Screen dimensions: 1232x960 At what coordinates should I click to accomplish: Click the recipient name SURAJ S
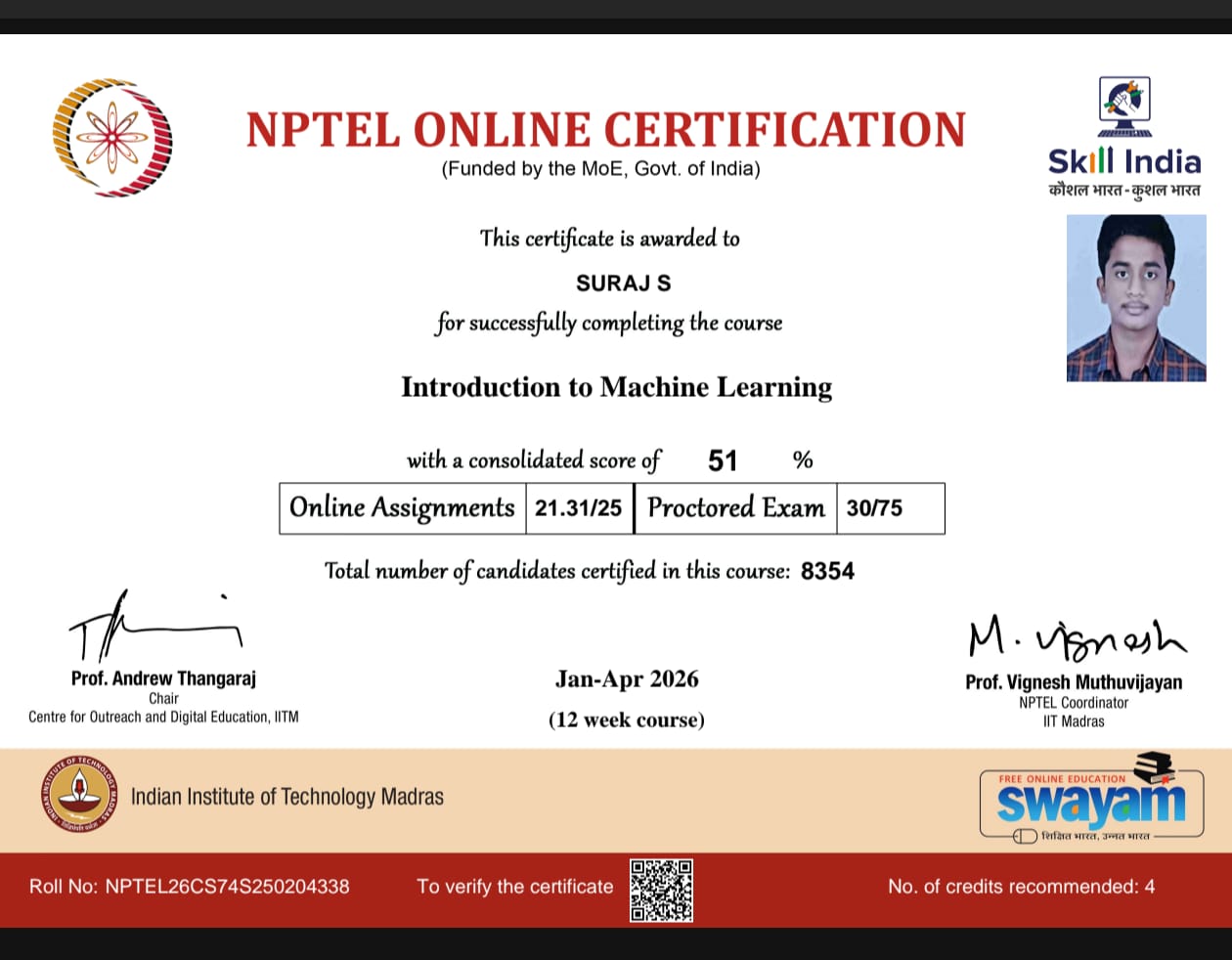[x=624, y=284]
